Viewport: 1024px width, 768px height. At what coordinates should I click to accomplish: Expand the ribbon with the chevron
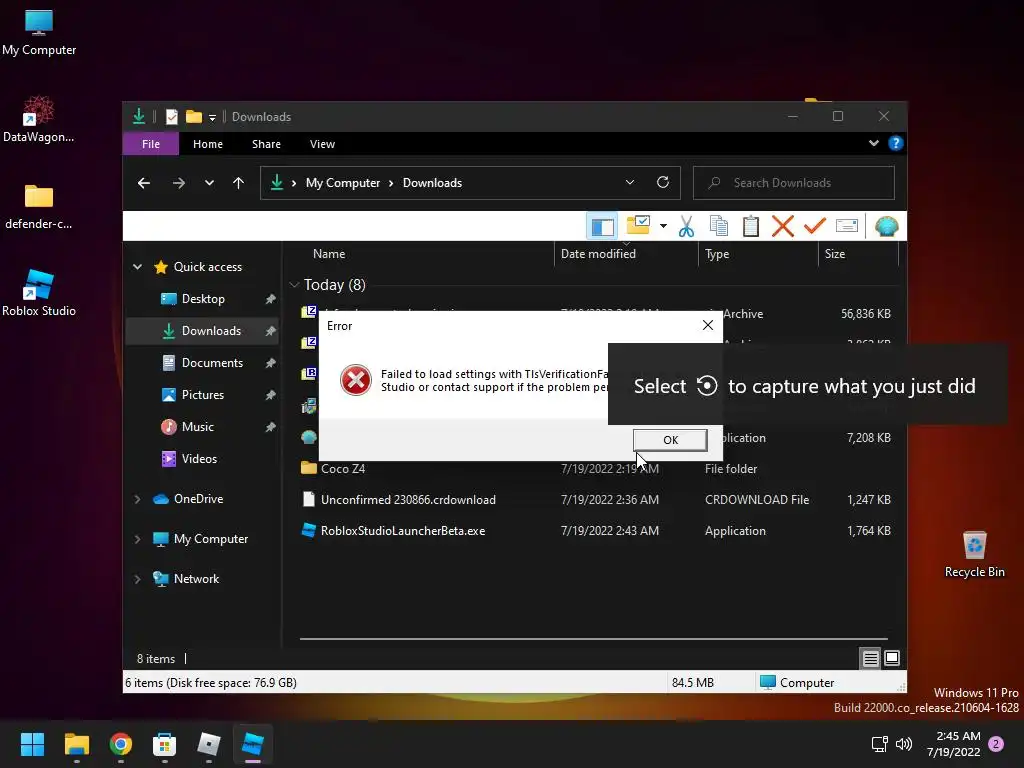(x=873, y=143)
